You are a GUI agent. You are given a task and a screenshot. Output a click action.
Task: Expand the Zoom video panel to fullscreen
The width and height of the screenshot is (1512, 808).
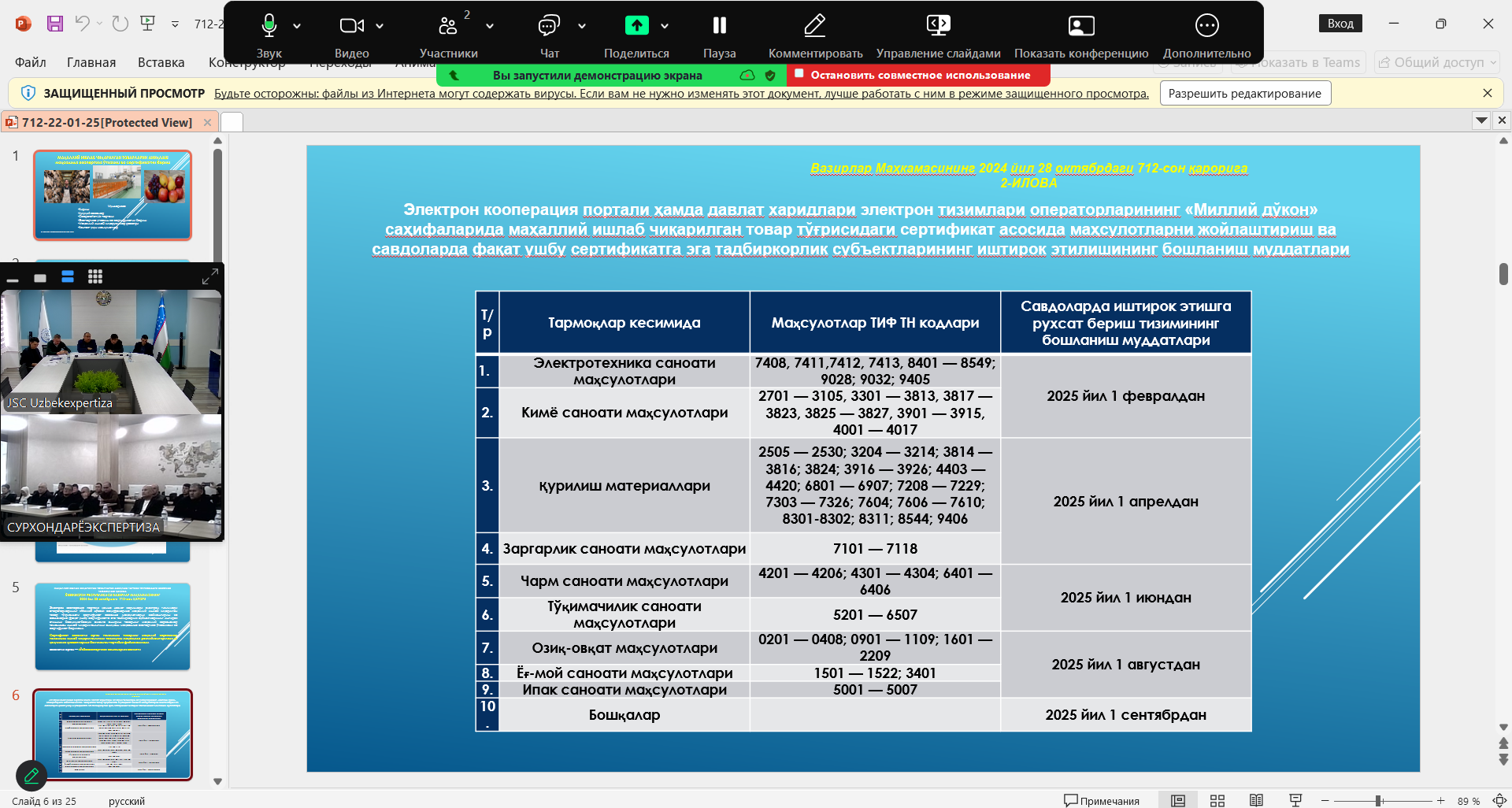click(x=209, y=276)
